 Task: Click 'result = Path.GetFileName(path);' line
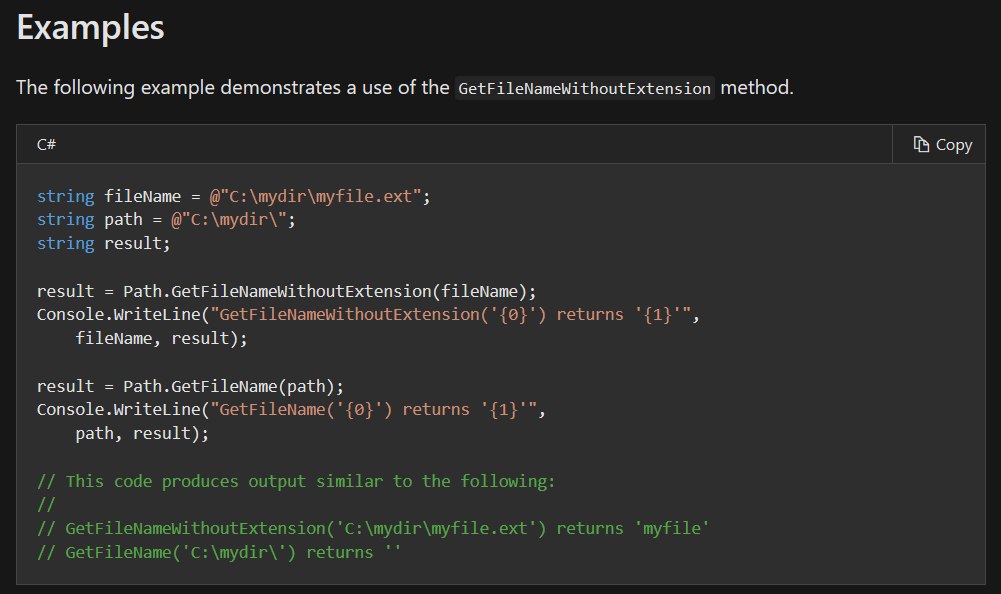pyautogui.click(x=190, y=386)
